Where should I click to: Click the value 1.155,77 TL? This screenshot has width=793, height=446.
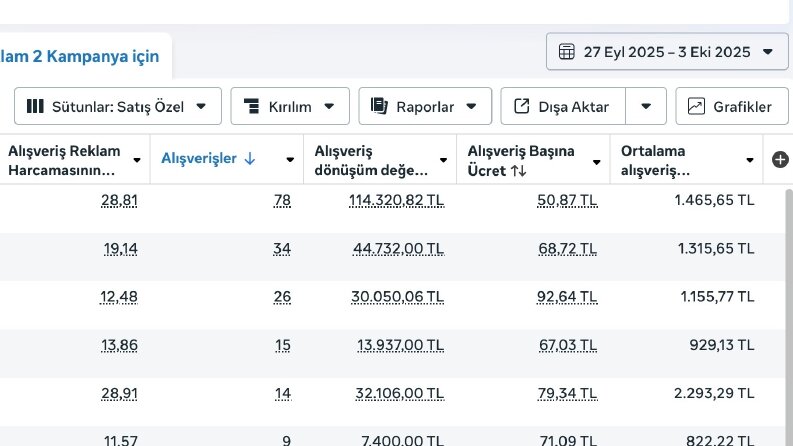coord(717,297)
